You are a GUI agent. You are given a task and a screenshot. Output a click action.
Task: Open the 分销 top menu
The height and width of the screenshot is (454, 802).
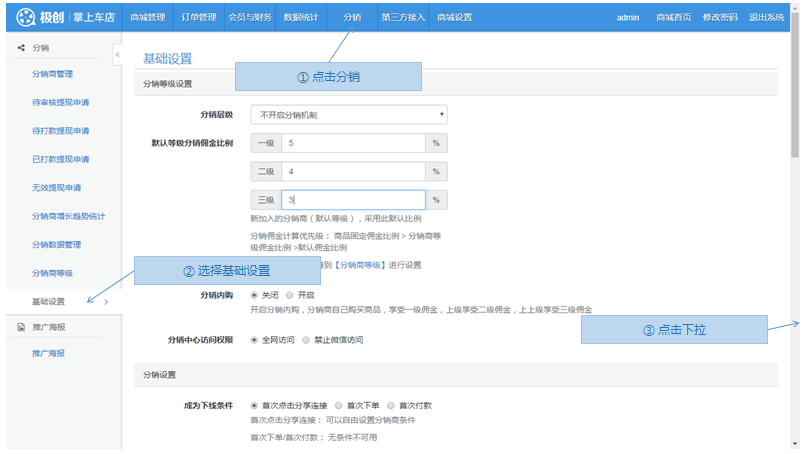coord(352,17)
